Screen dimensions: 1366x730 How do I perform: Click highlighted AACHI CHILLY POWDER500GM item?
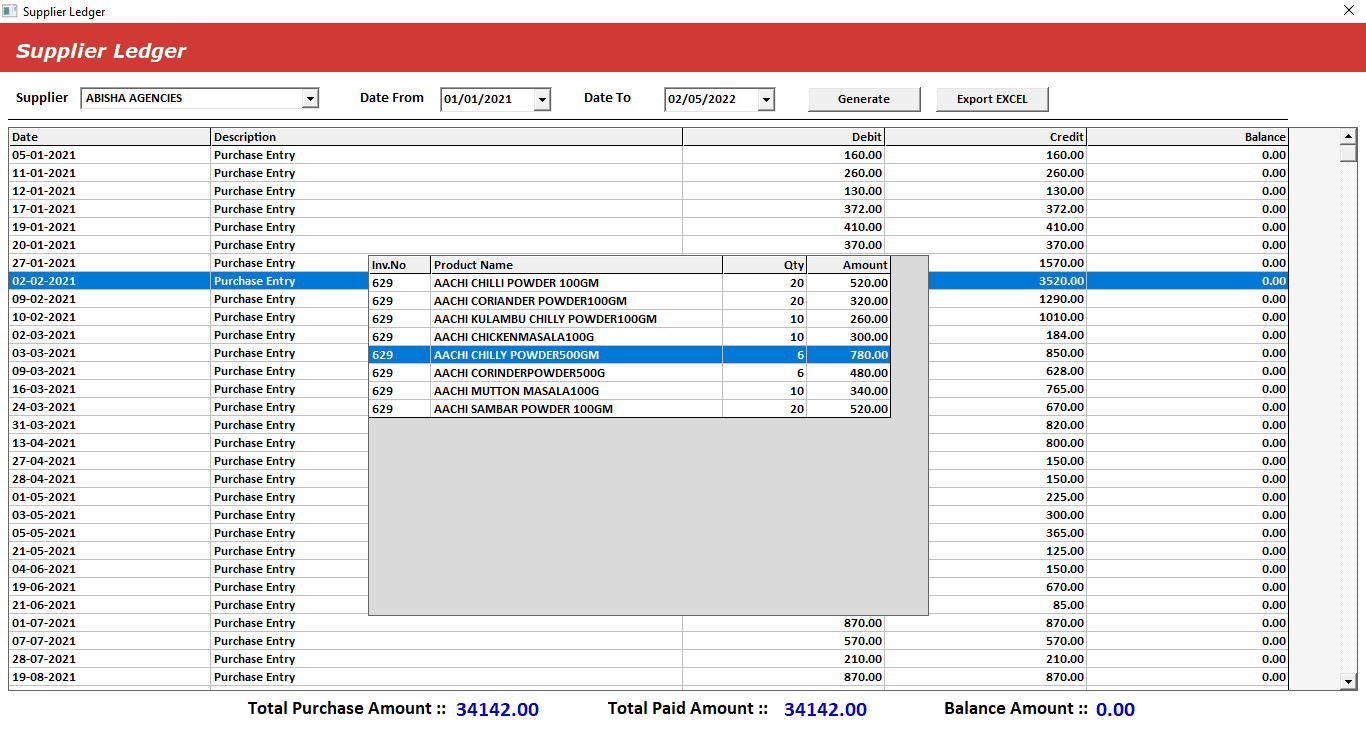tap(629, 355)
